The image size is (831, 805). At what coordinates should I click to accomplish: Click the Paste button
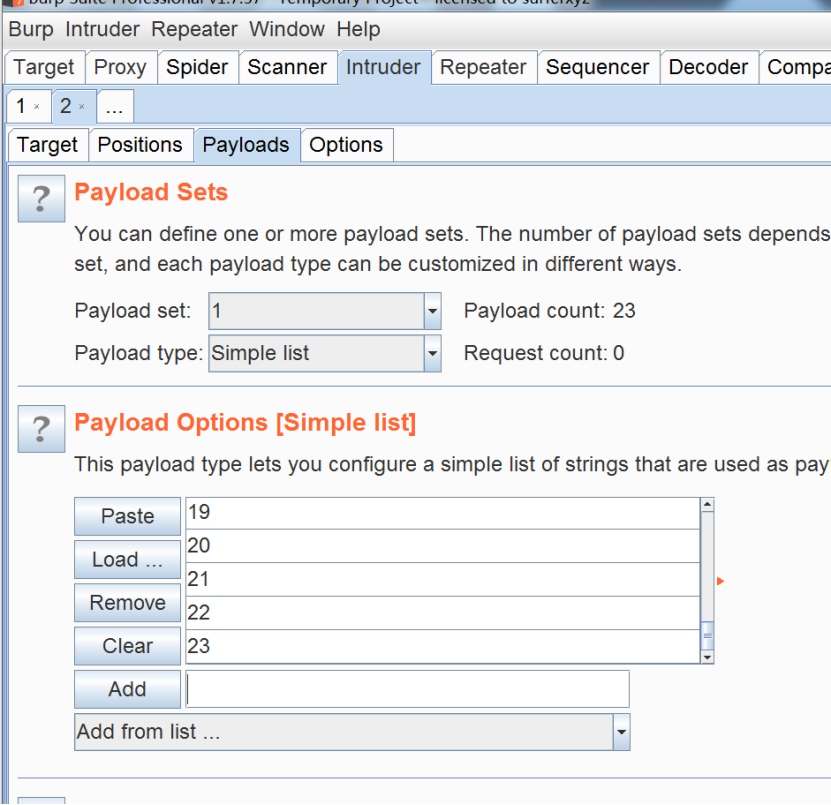127,516
